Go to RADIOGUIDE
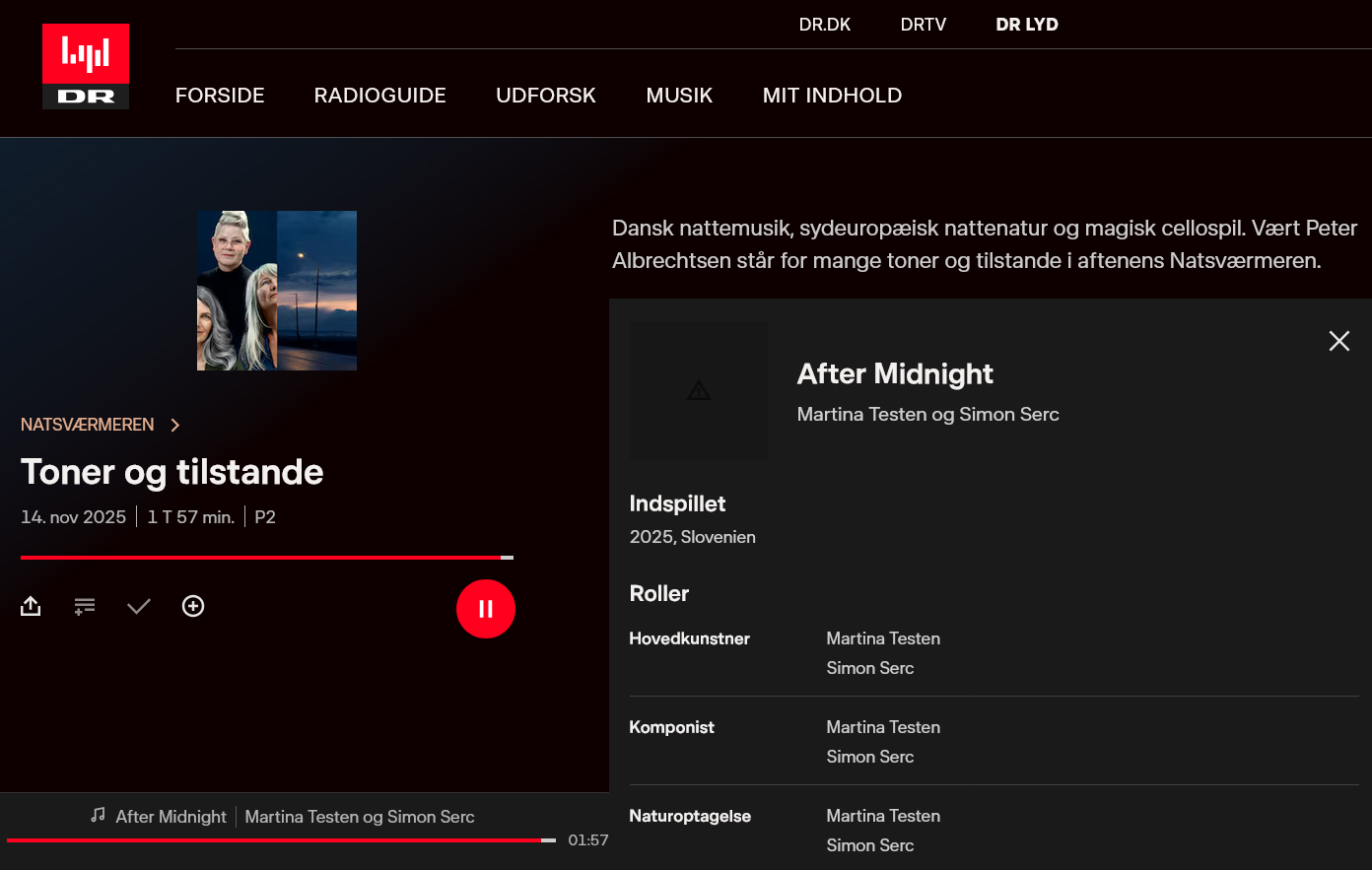The height and width of the screenshot is (870, 1372). (379, 96)
